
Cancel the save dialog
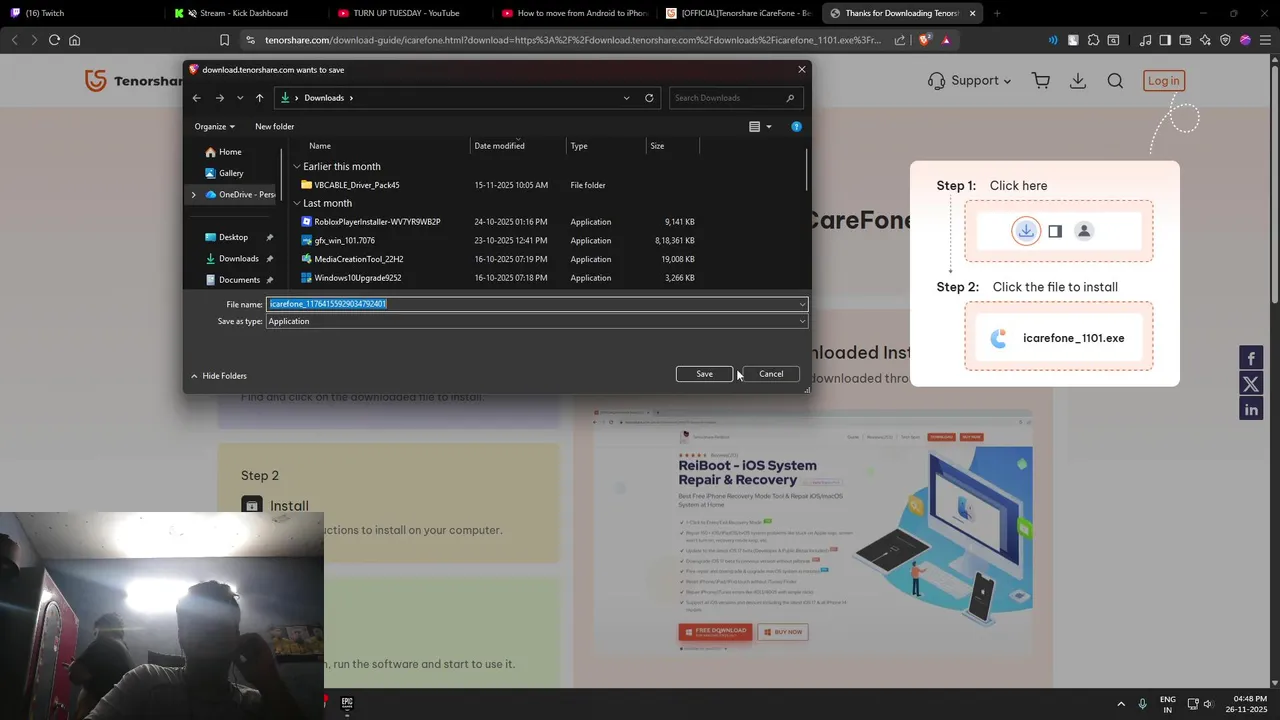click(771, 374)
